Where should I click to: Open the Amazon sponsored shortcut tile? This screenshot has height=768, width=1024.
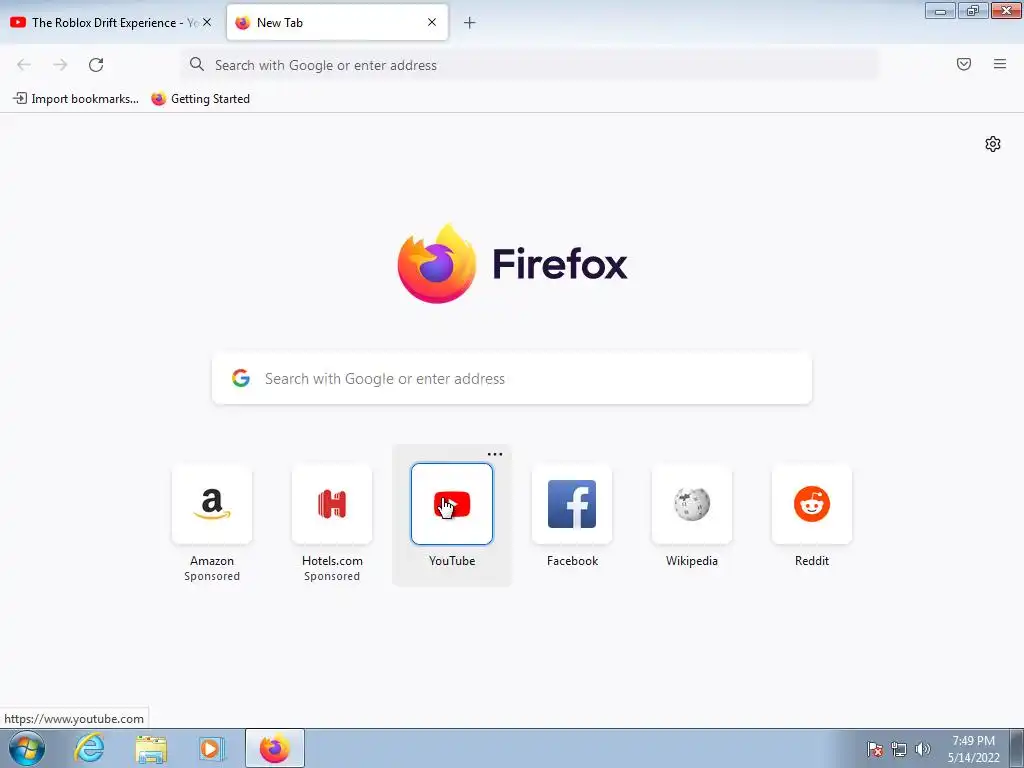[212, 504]
